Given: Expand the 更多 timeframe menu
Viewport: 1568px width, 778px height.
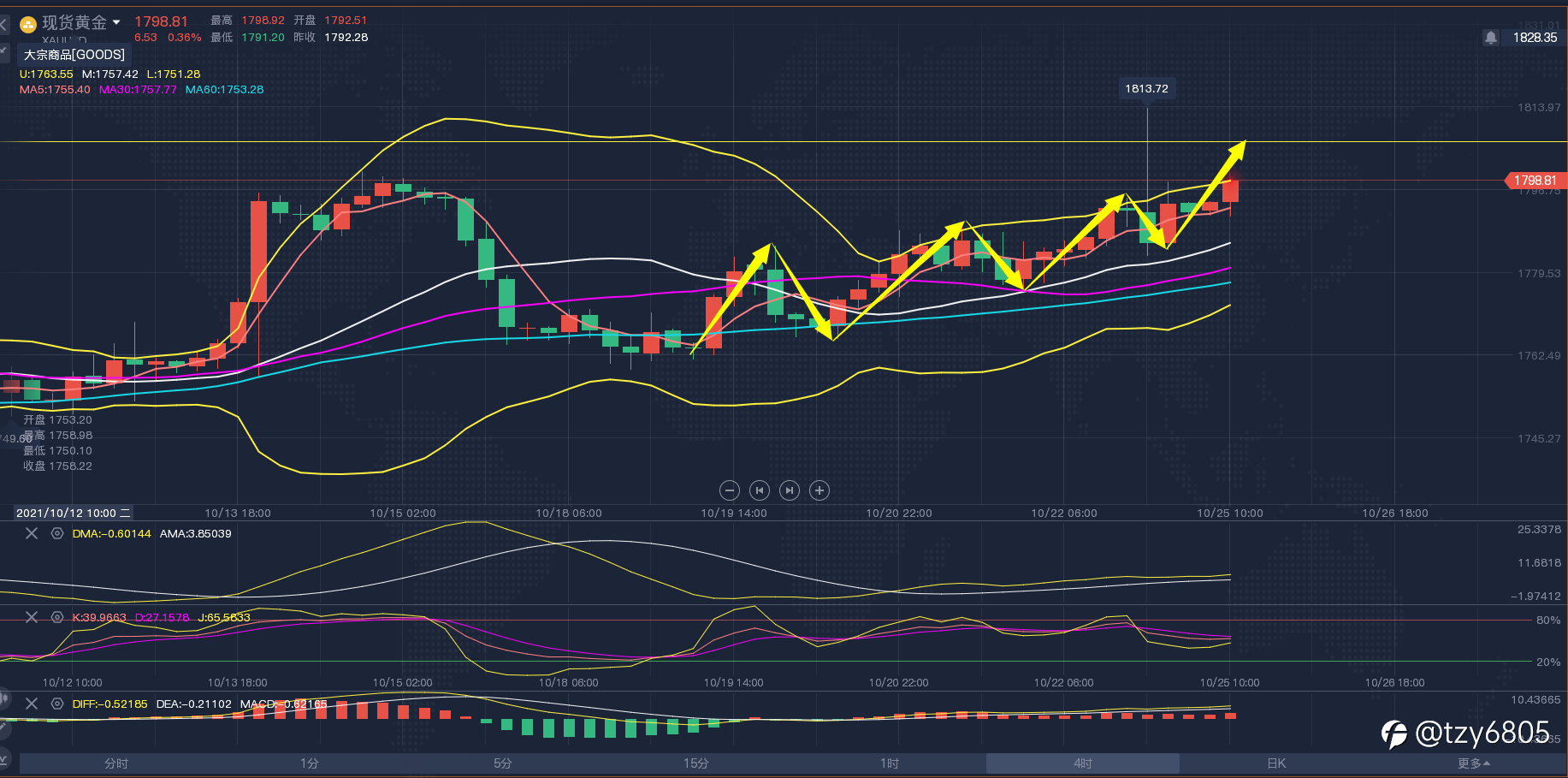Looking at the screenshot, I should click(1474, 763).
